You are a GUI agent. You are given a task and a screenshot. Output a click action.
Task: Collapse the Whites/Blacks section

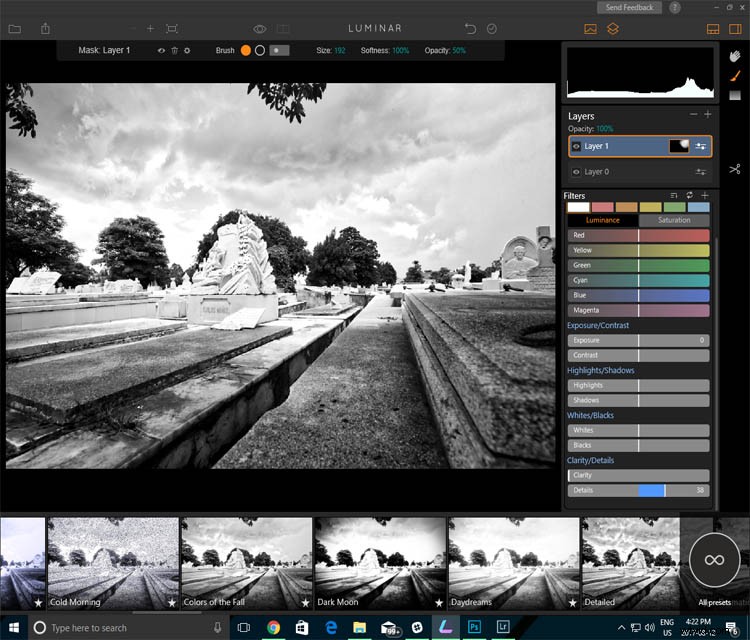click(590, 415)
